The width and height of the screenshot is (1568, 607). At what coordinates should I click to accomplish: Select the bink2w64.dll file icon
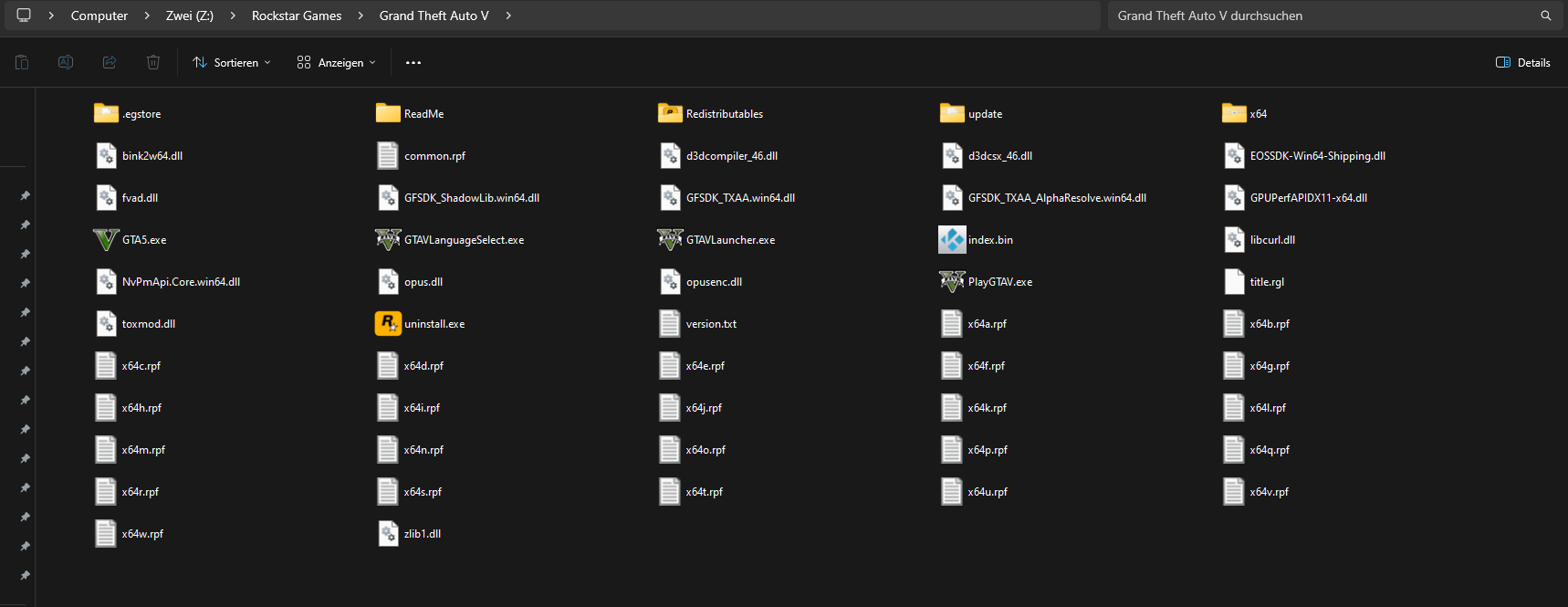[x=106, y=156]
